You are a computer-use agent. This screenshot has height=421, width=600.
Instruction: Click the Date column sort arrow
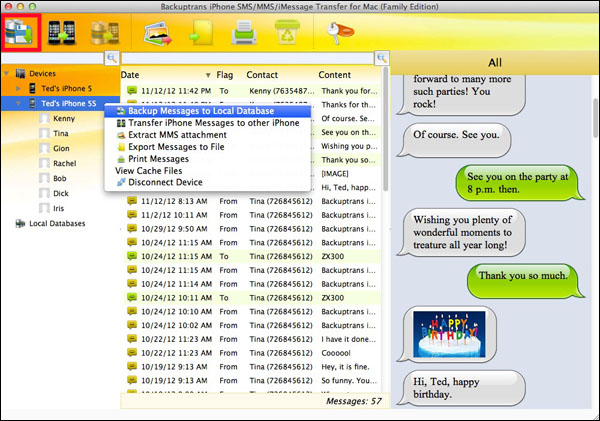(208, 75)
